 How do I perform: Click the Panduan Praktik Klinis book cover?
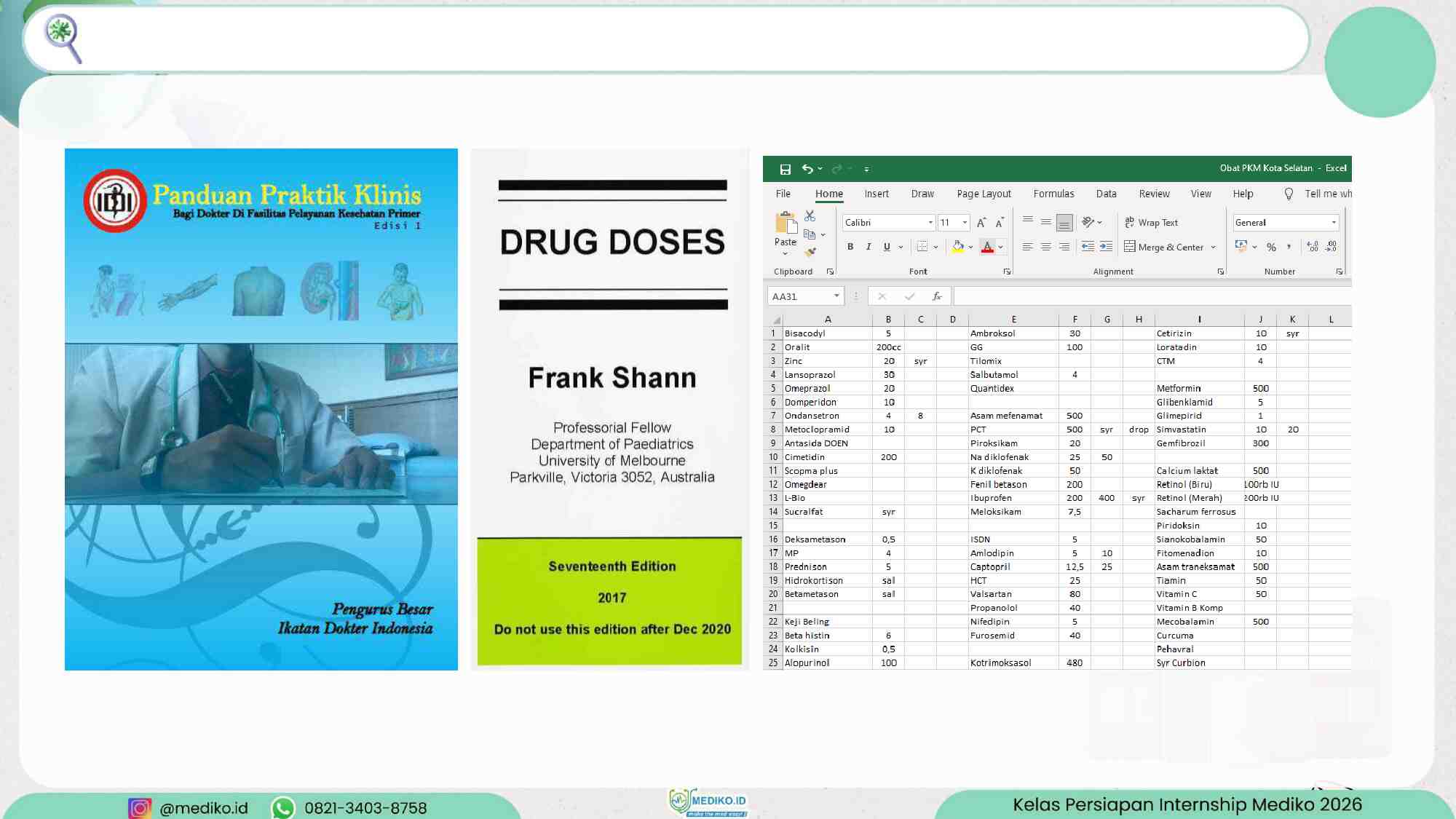click(261, 409)
